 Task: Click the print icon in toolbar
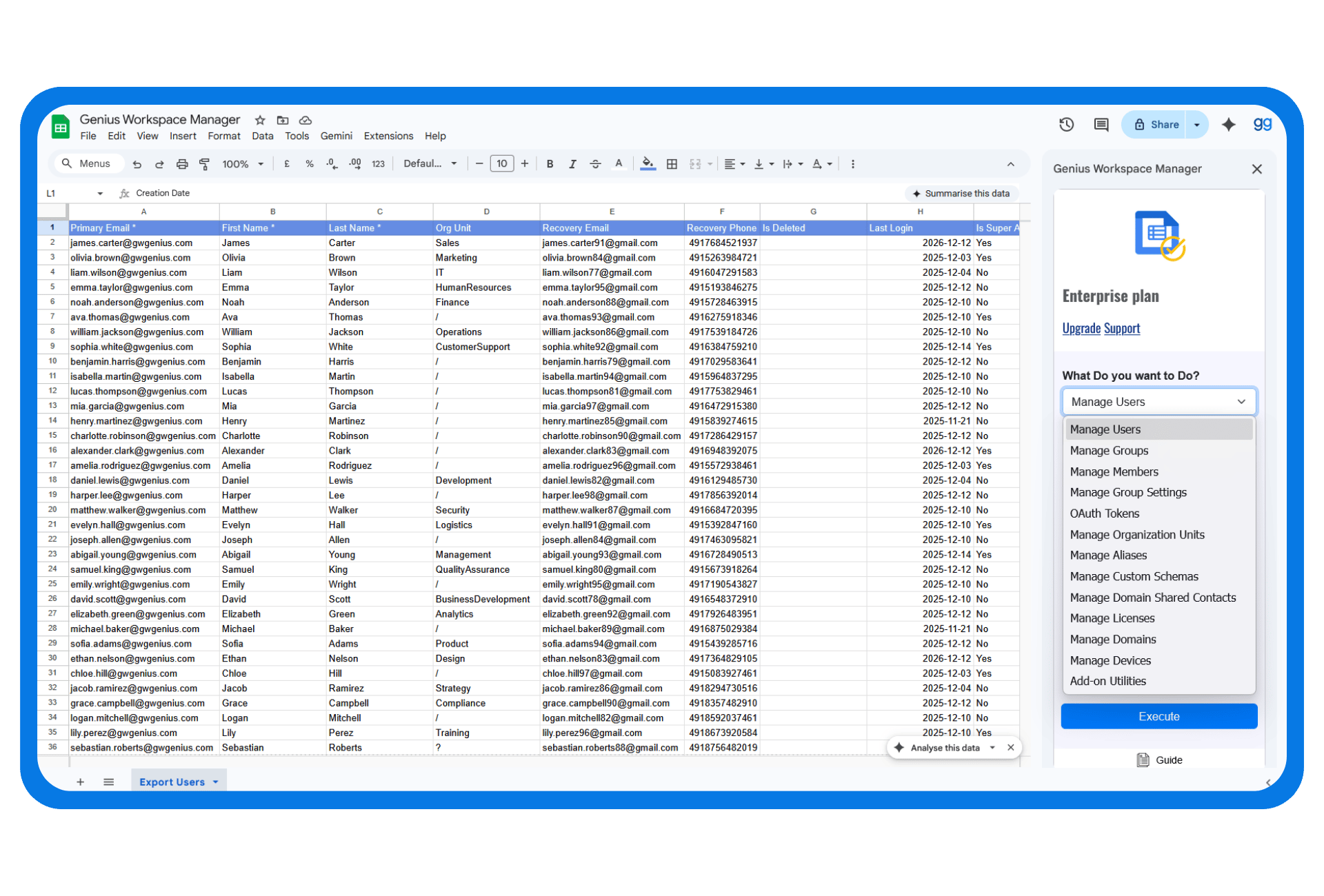[182, 164]
